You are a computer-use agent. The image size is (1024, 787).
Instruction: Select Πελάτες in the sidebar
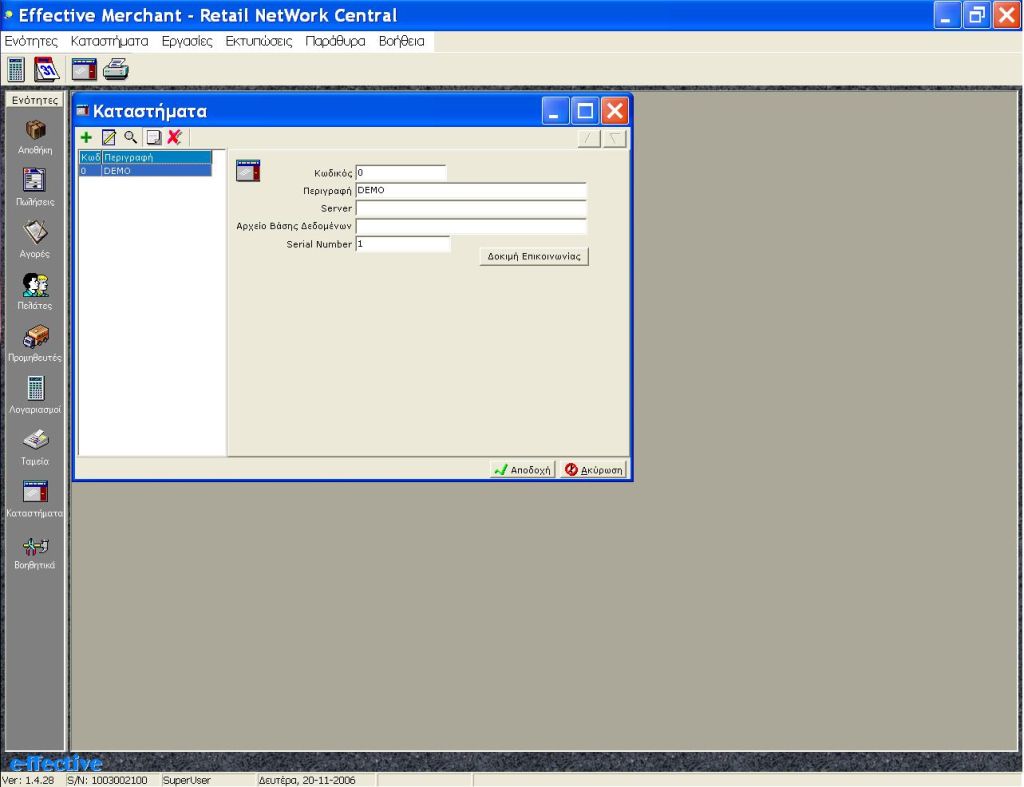pos(35,291)
